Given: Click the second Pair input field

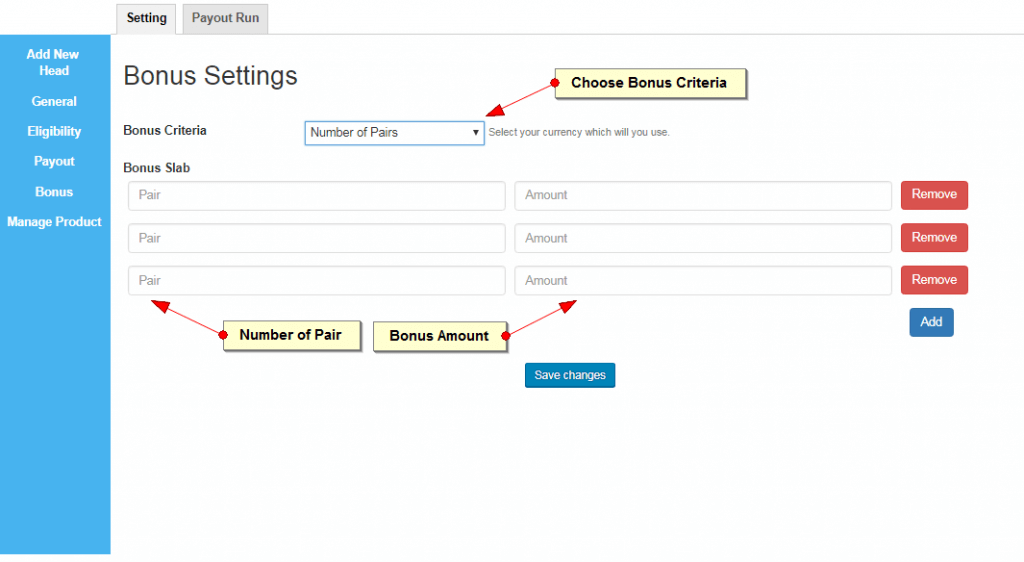Looking at the screenshot, I should (316, 238).
